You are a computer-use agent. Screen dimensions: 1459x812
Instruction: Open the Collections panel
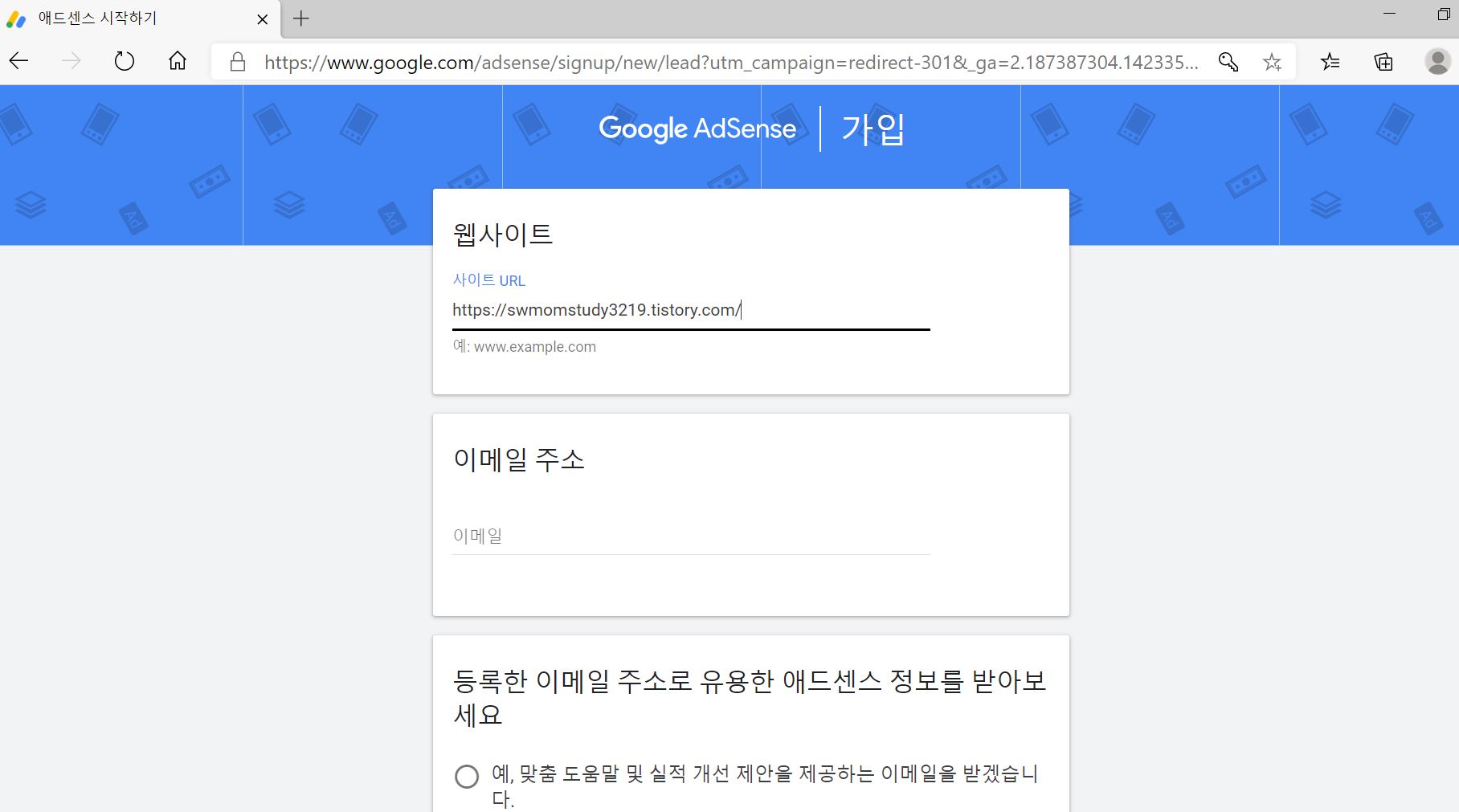pyautogui.click(x=1383, y=62)
